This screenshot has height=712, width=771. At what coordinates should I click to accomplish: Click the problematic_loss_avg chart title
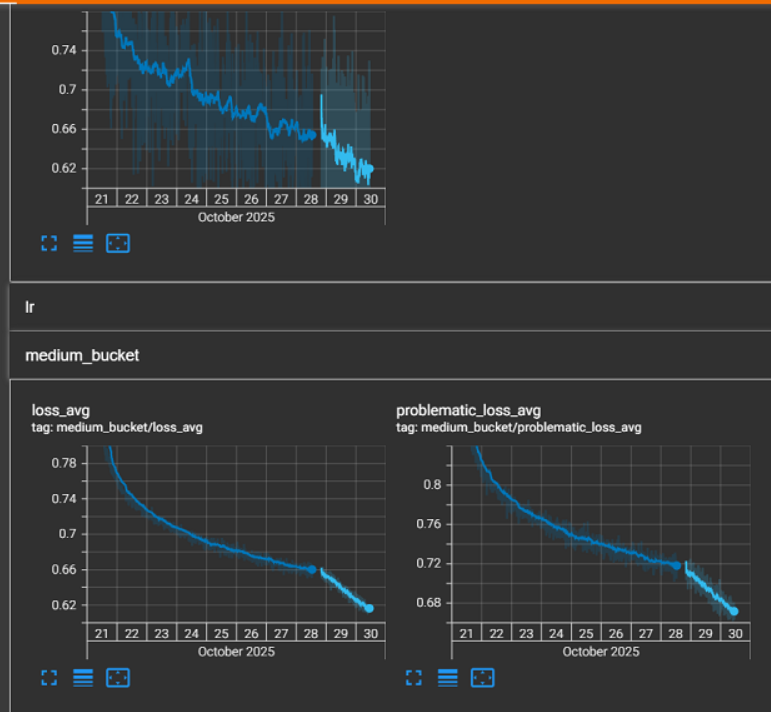click(469, 410)
